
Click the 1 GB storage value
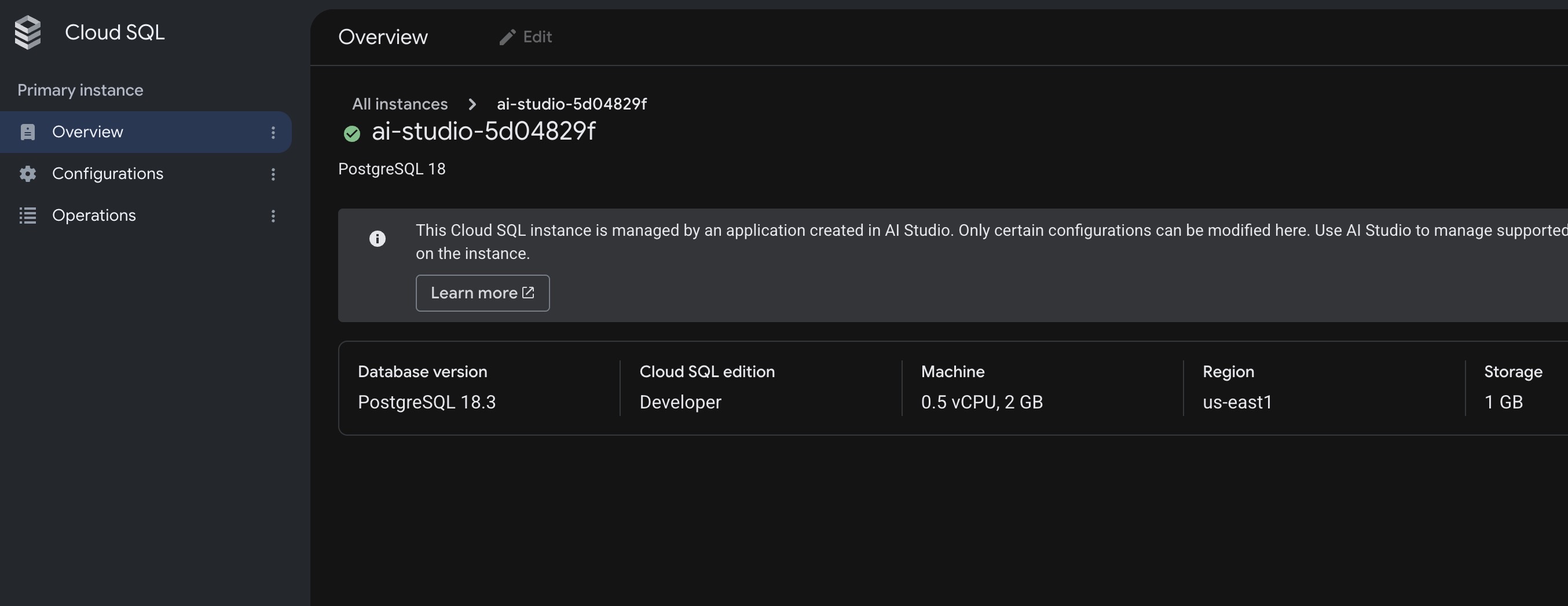point(1504,402)
